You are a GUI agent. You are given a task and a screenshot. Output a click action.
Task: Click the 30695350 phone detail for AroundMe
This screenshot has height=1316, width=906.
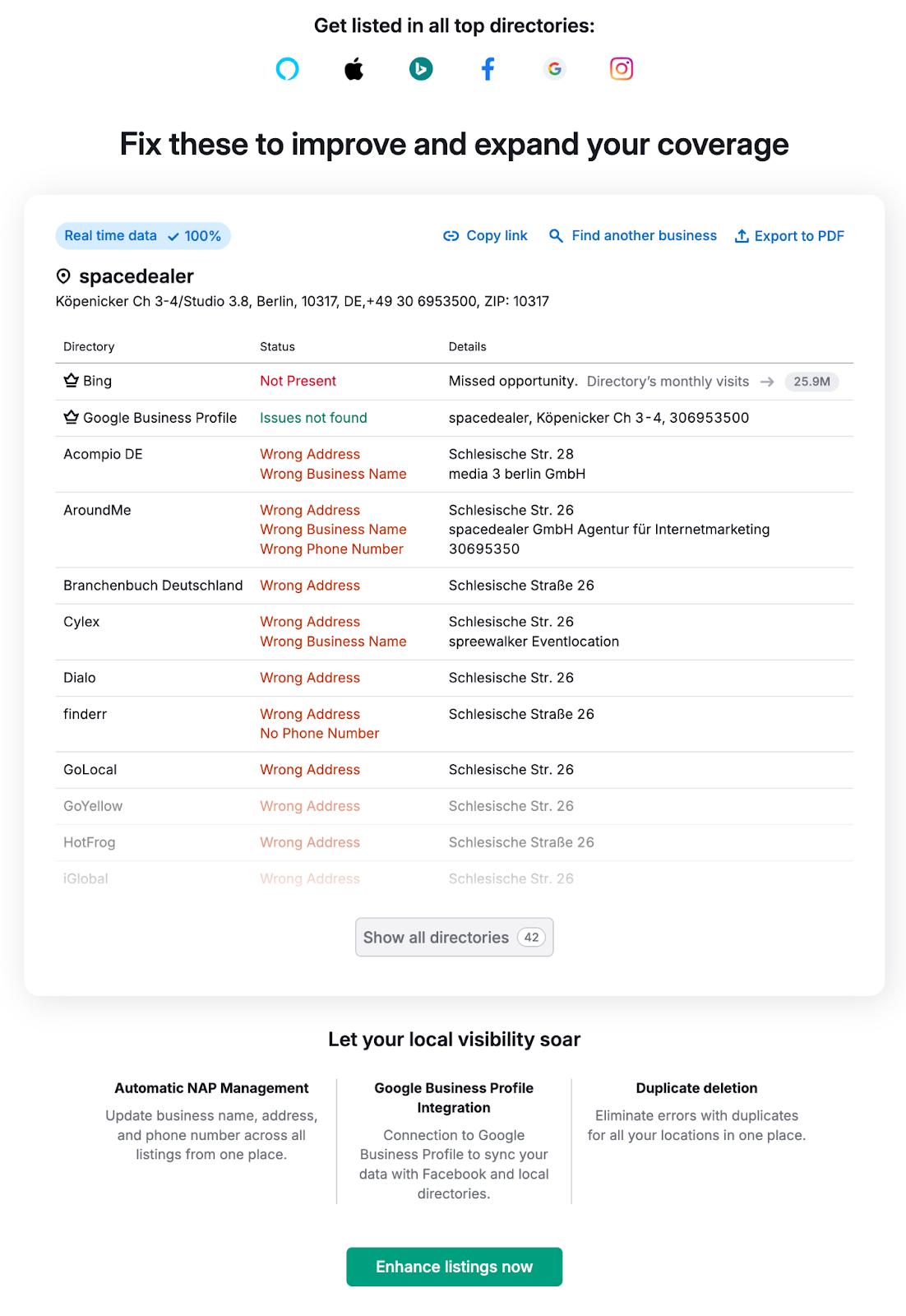484,549
